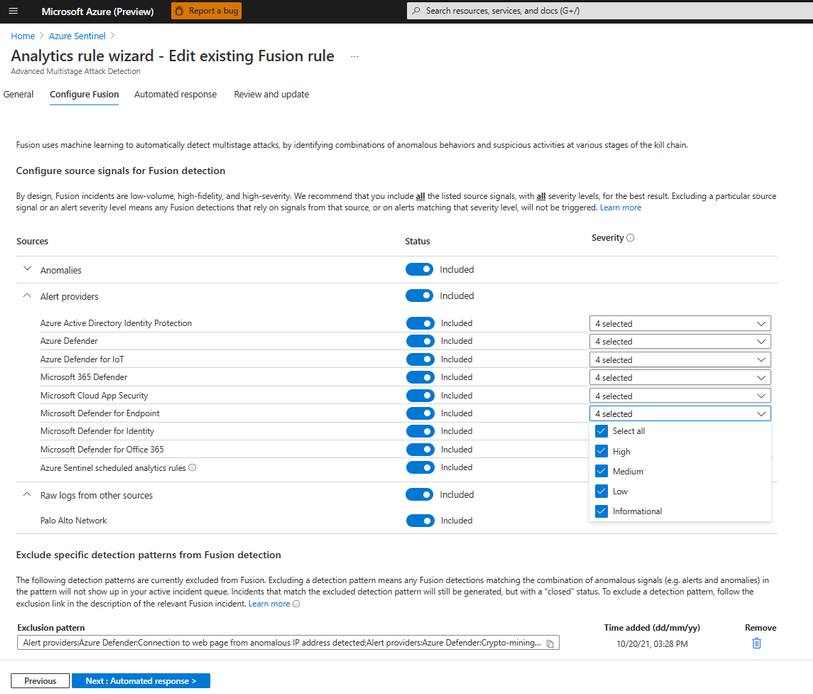This screenshot has width=813, height=694.
Task: Click the Report a bug button
Action: pos(206,11)
